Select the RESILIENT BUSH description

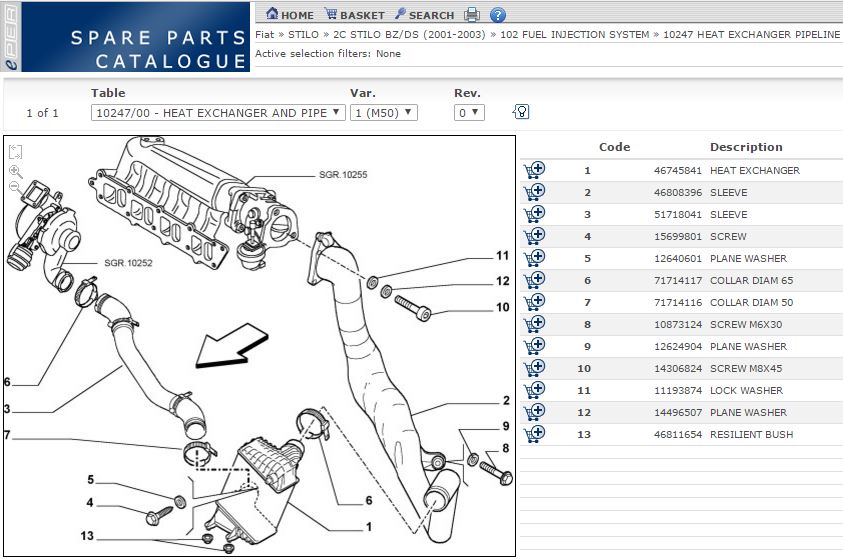(x=752, y=435)
